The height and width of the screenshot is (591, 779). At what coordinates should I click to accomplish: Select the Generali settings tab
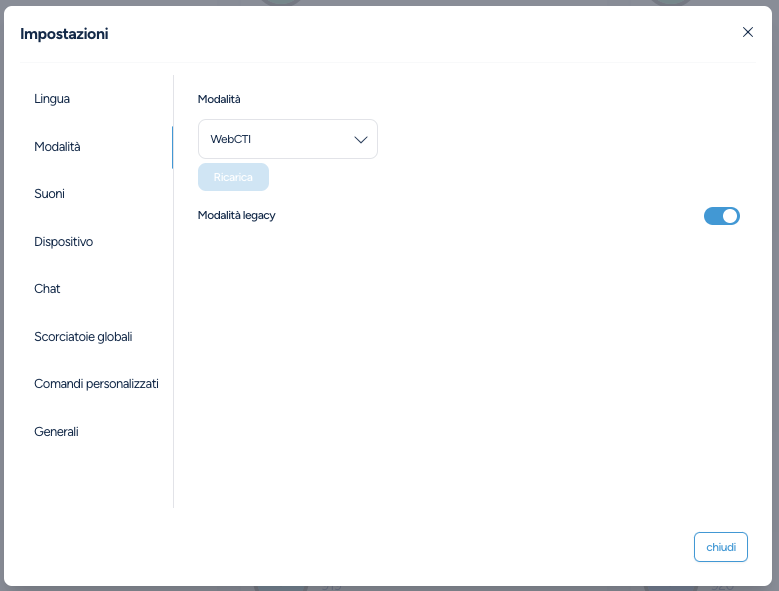tap(56, 431)
